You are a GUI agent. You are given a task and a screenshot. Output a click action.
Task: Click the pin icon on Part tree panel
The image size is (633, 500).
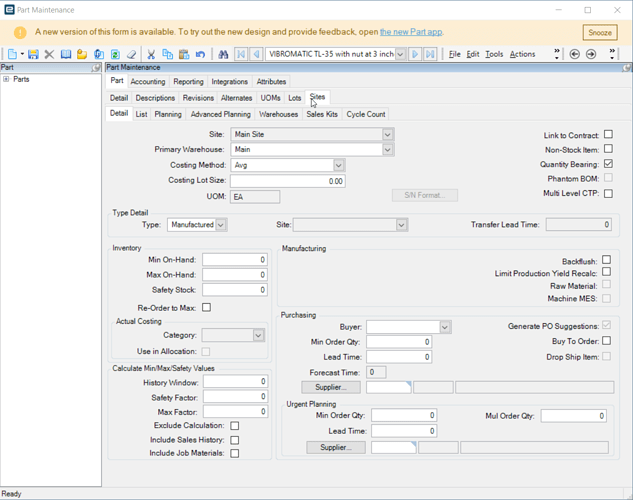click(96, 68)
